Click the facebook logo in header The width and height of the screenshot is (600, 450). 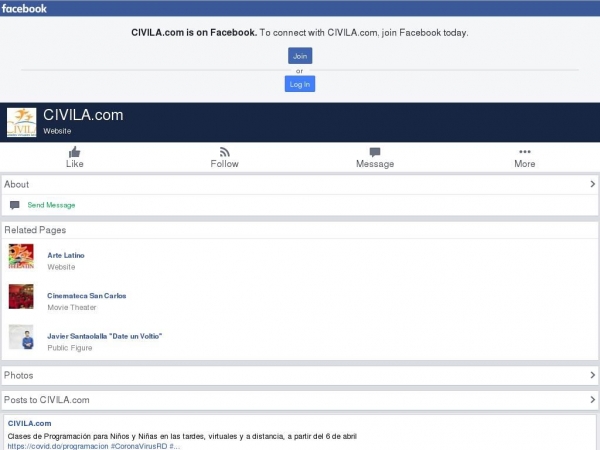[x=24, y=8]
